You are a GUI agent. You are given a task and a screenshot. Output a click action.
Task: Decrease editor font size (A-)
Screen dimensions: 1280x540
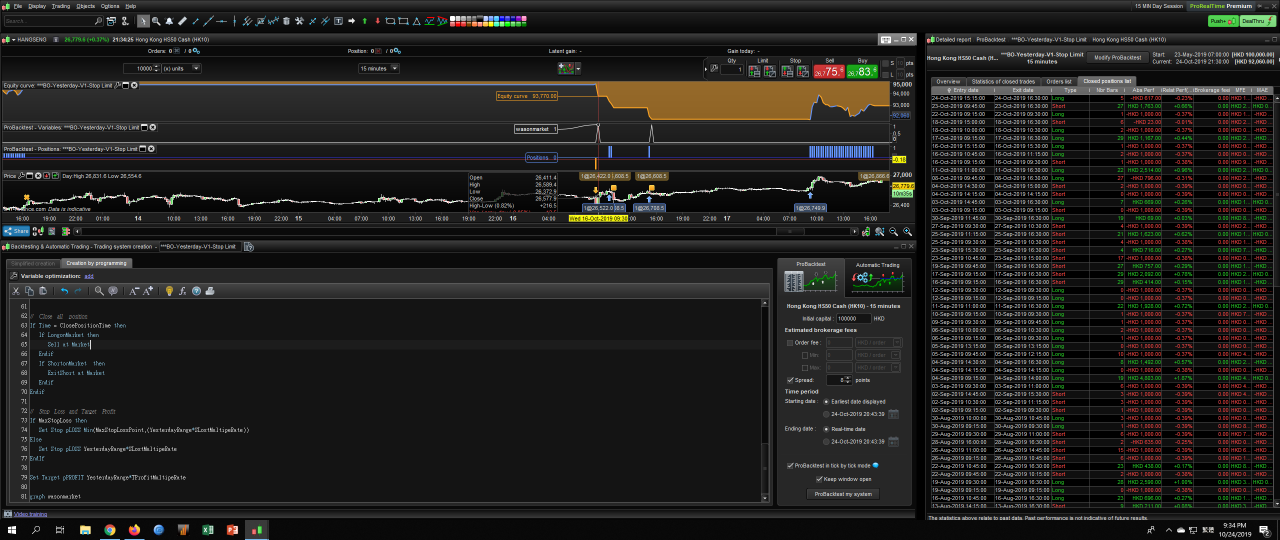point(134,291)
